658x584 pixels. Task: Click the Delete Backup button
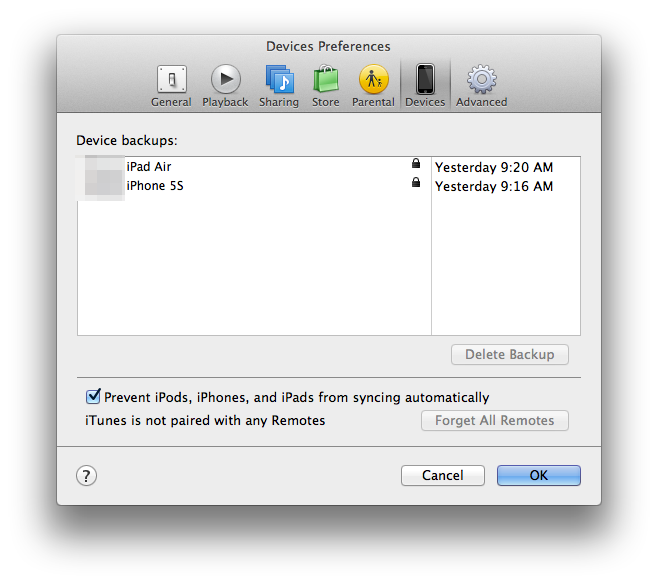(x=510, y=355)
